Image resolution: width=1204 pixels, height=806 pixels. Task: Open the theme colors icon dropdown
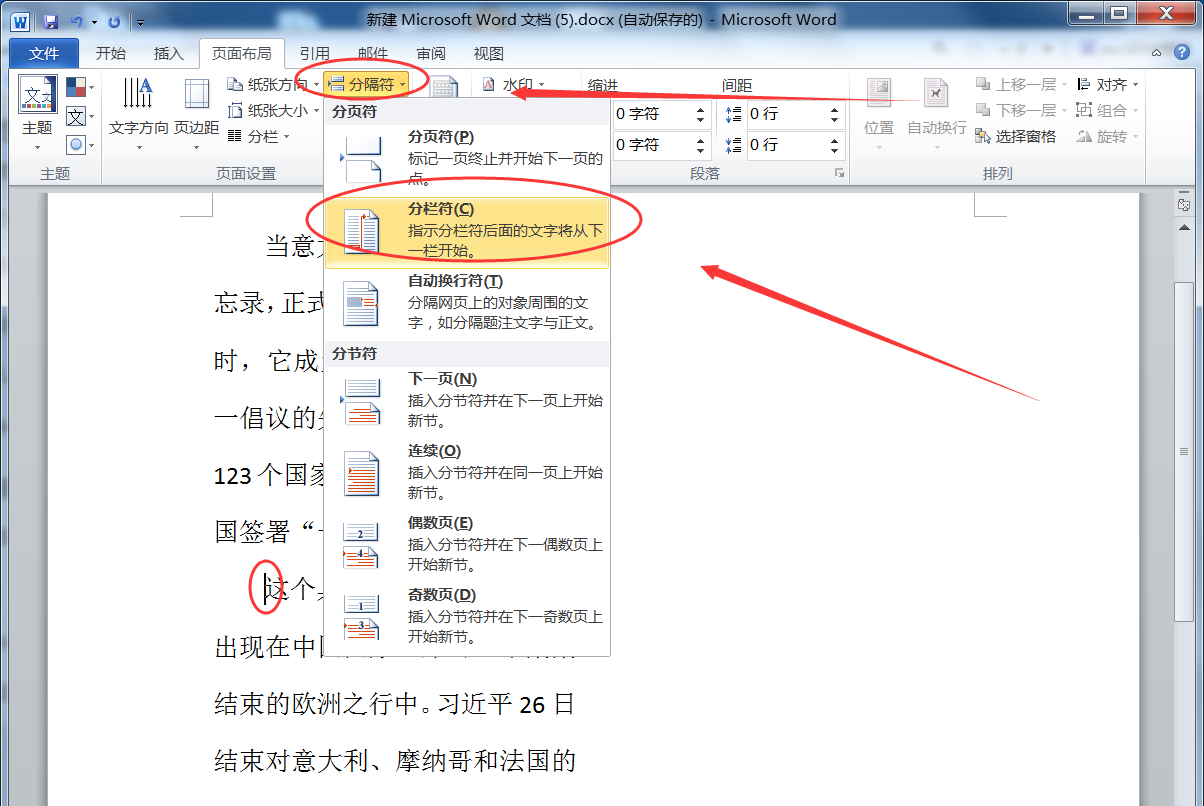coord(80,88)
